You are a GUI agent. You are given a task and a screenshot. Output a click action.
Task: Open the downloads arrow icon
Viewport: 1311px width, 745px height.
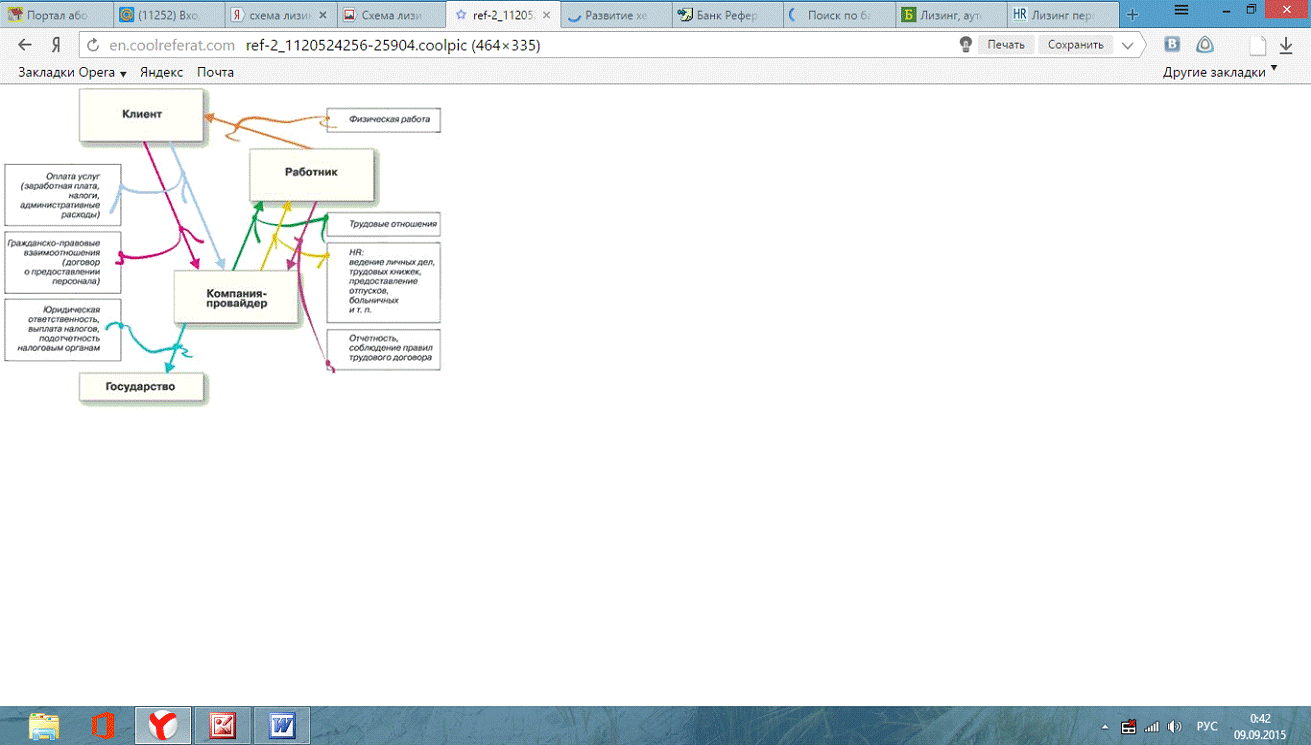coord(1286,45)
